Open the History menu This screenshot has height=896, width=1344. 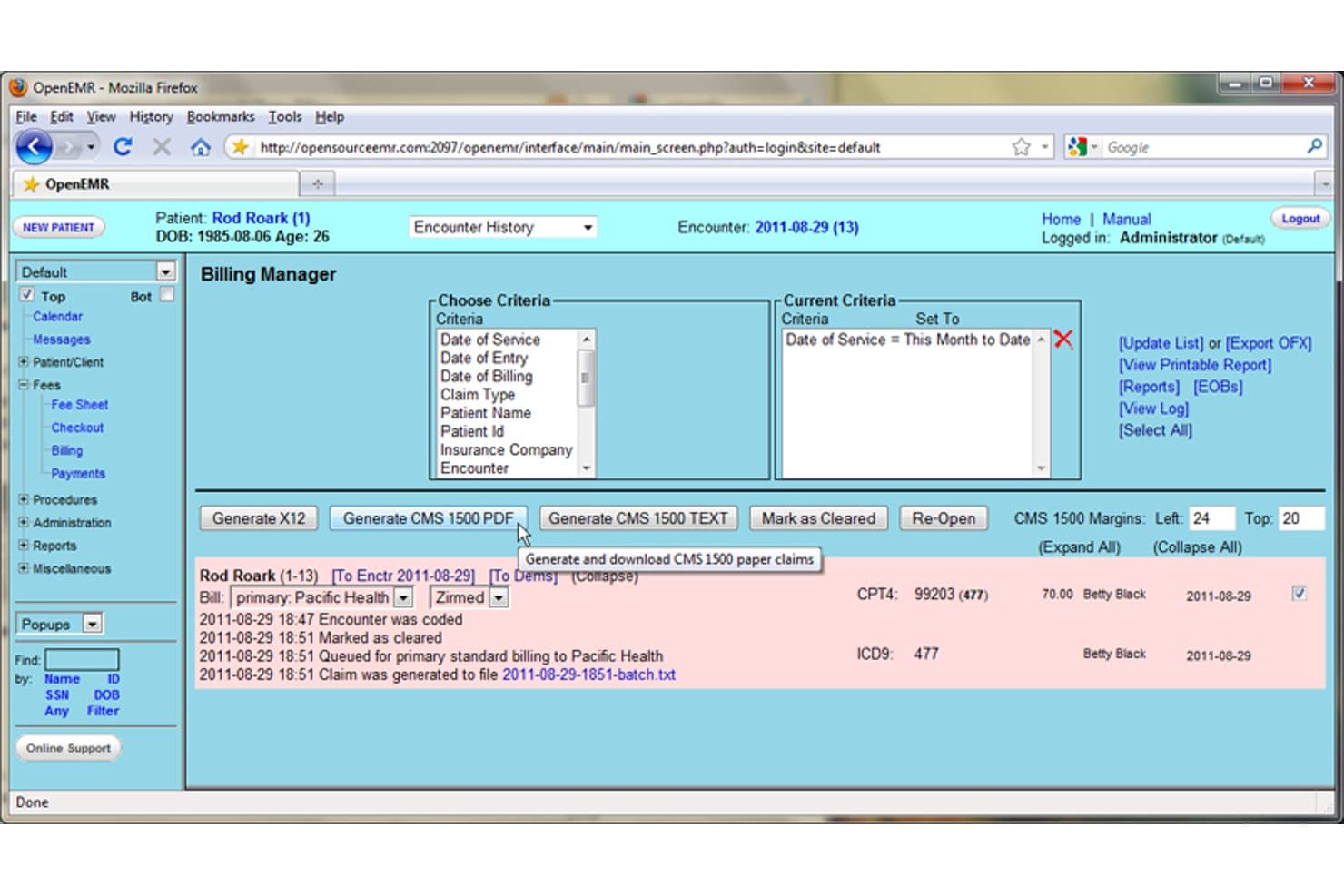[x=151, y=116]
